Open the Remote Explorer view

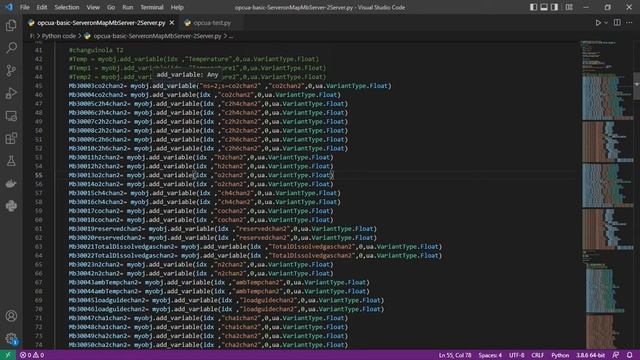pos(11,116)
